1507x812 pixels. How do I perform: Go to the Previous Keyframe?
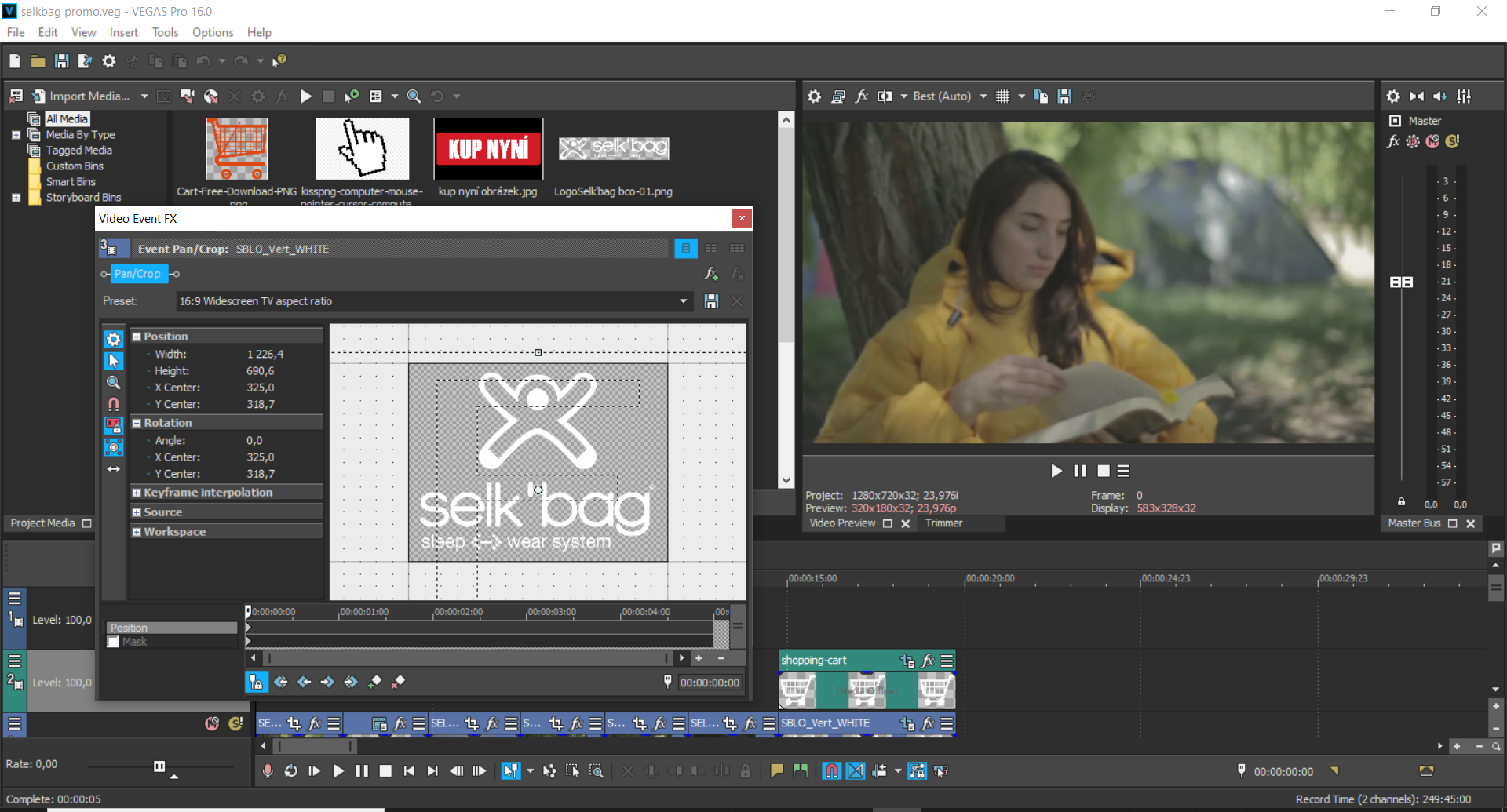[304, 682]
